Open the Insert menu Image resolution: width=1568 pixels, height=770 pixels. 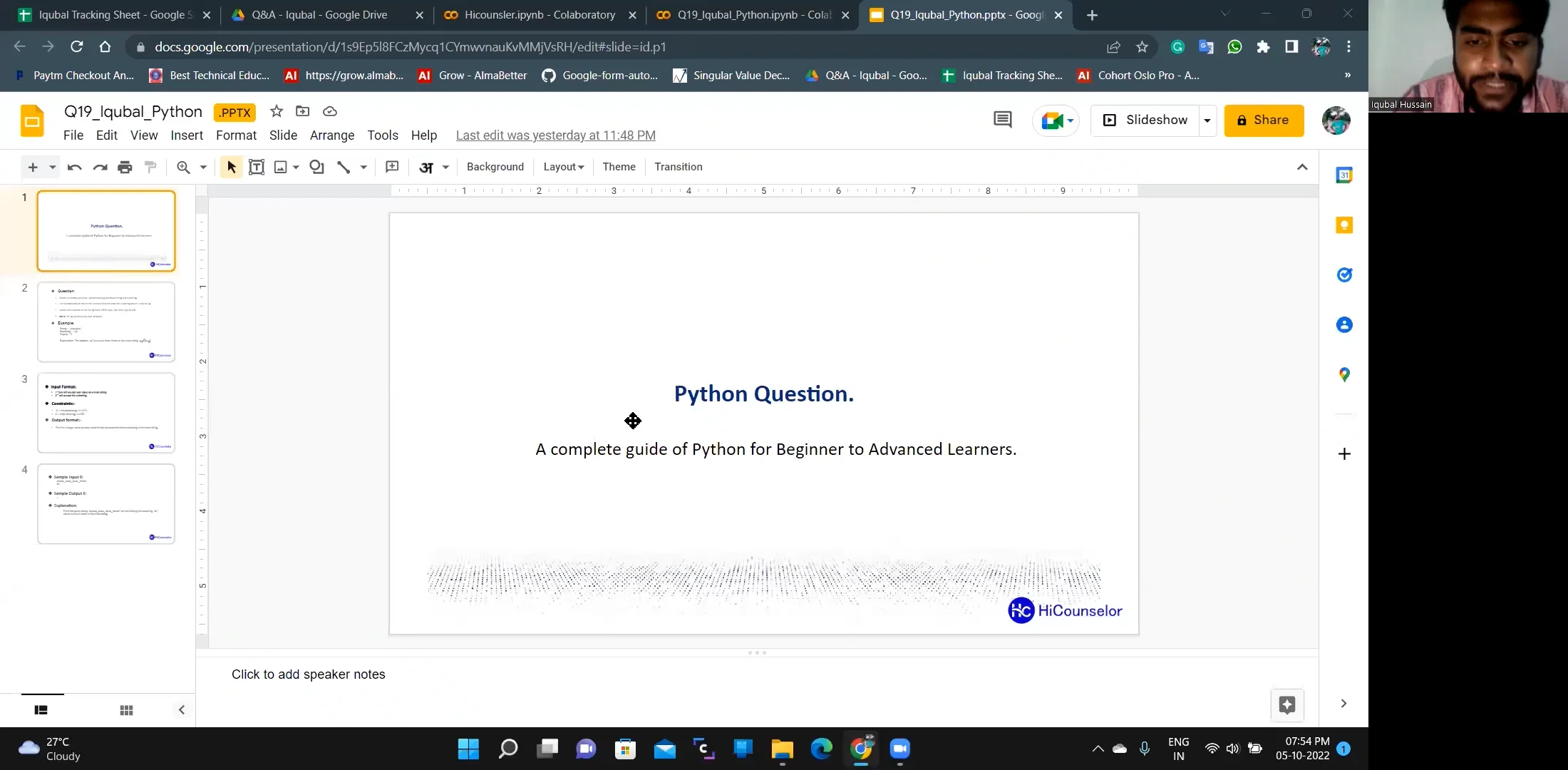pyautogui.click(x=187, y=135)
